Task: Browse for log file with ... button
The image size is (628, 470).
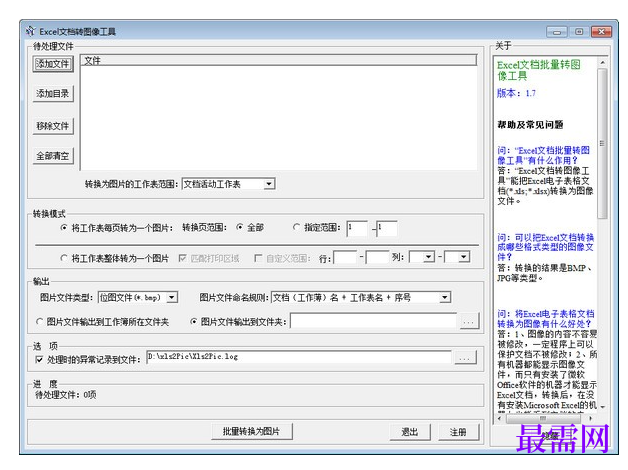Action: tap(465, 357)
